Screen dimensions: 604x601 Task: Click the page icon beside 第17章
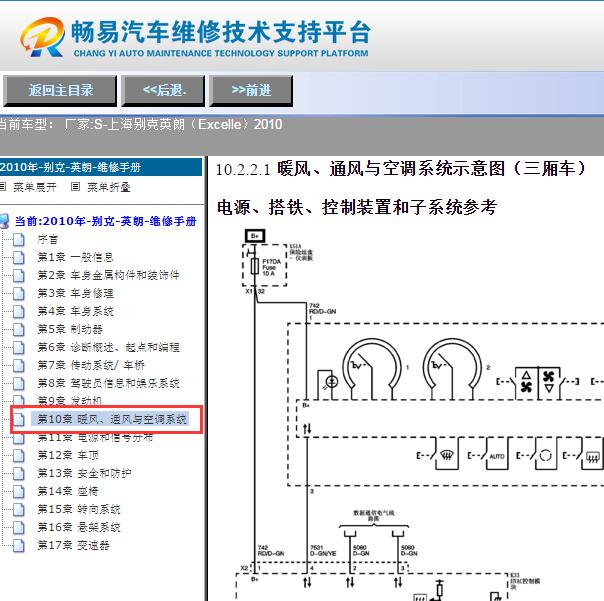[18, 545]
